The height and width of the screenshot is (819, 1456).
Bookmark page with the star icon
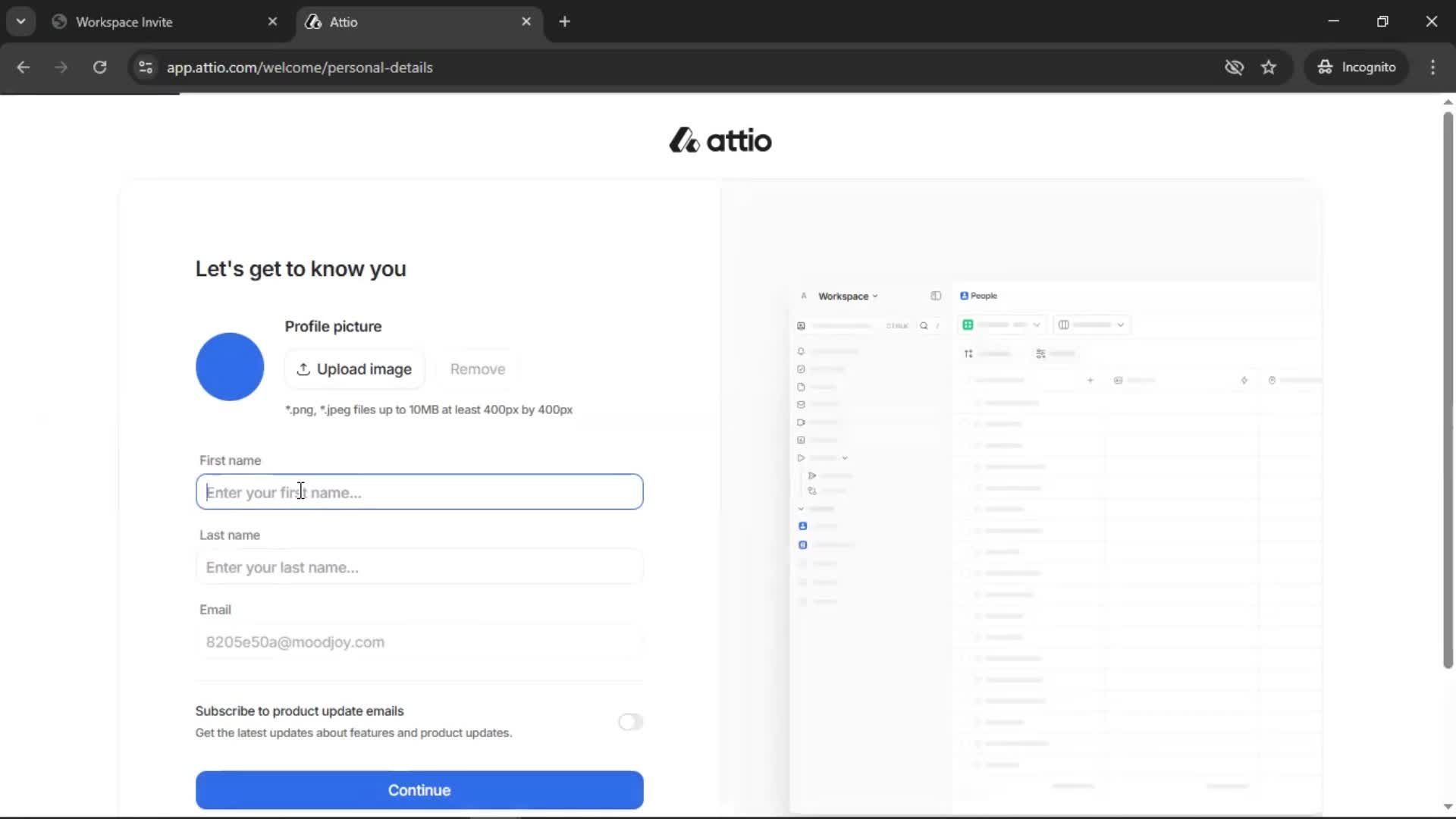coord(1269,67)
